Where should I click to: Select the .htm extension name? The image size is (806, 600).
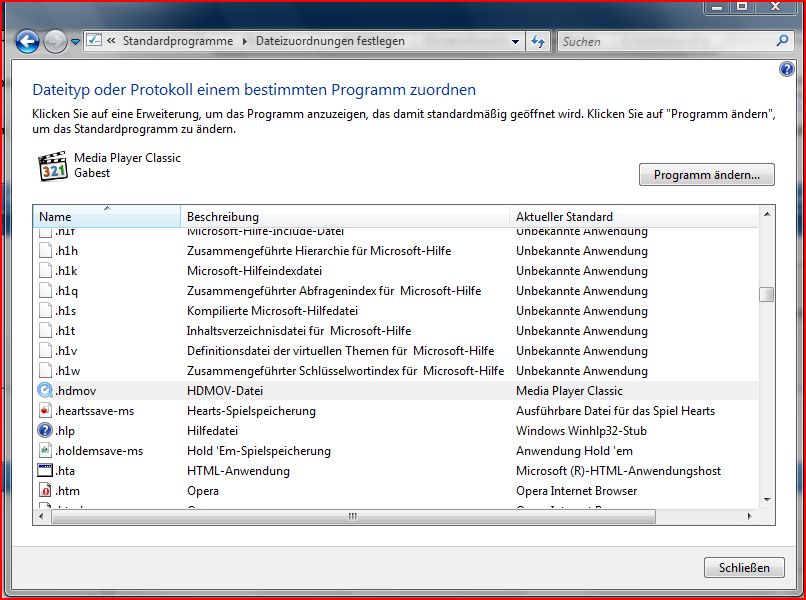(67, 491)
